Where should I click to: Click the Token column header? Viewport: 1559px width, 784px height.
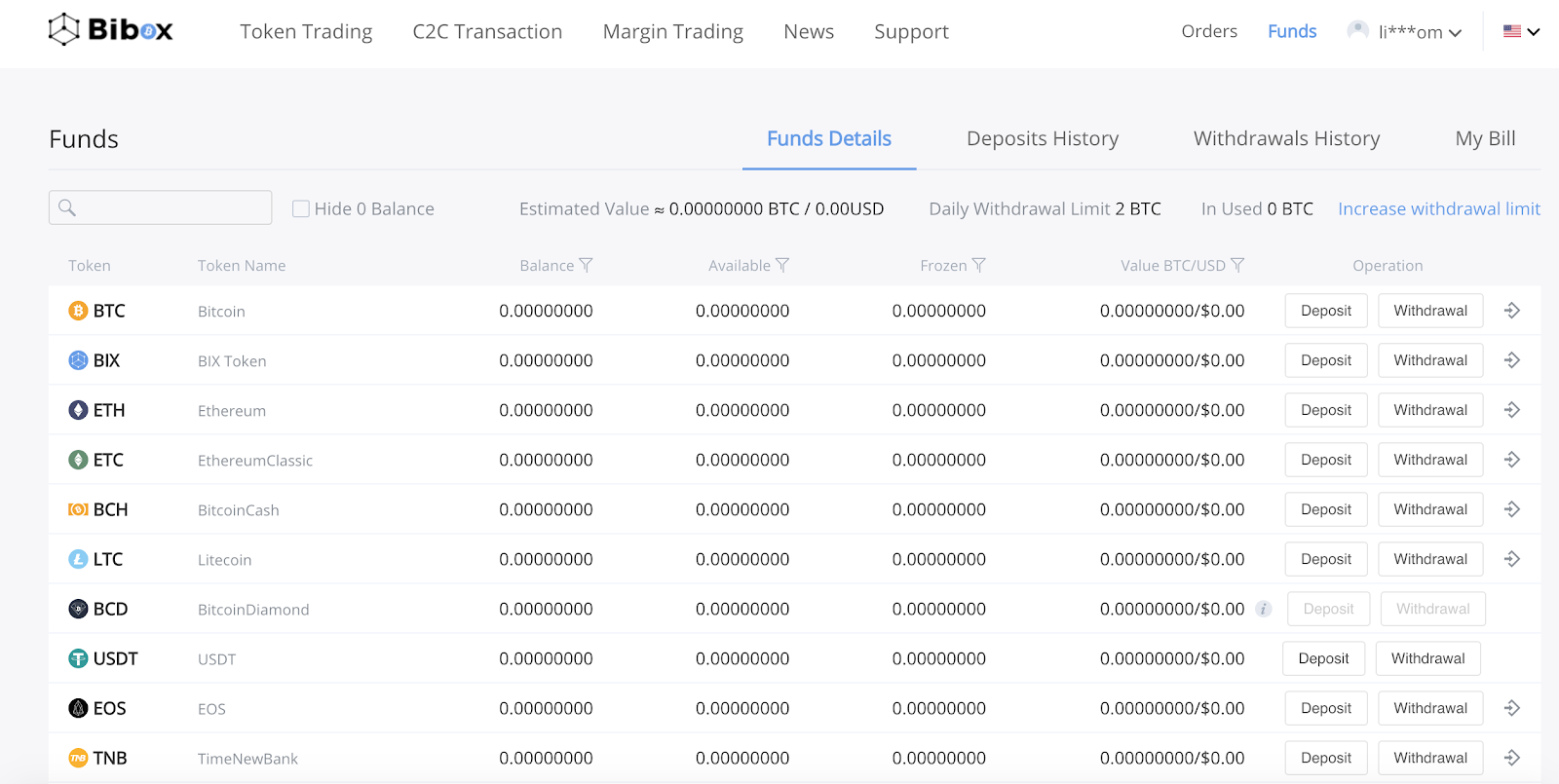tap(90, 266)
